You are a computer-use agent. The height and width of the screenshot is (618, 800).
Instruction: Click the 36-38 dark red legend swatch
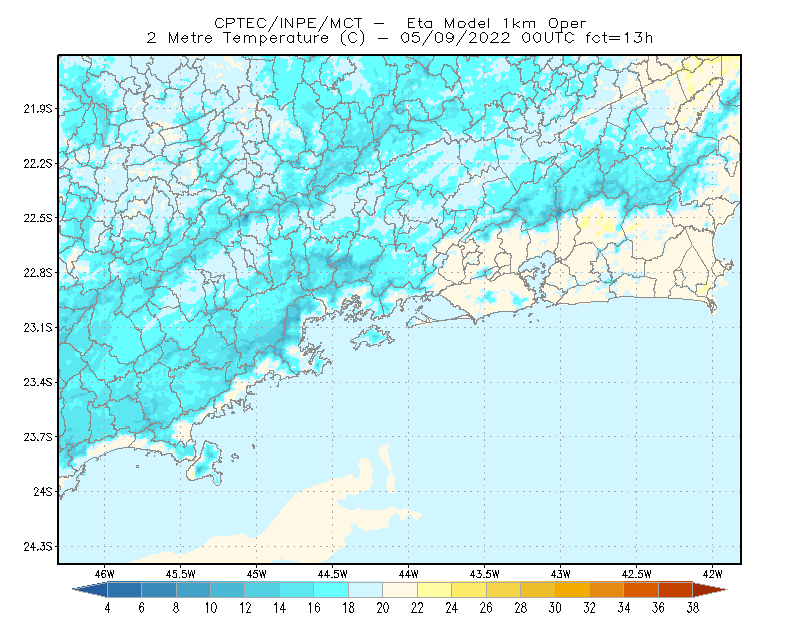point(676,589)
